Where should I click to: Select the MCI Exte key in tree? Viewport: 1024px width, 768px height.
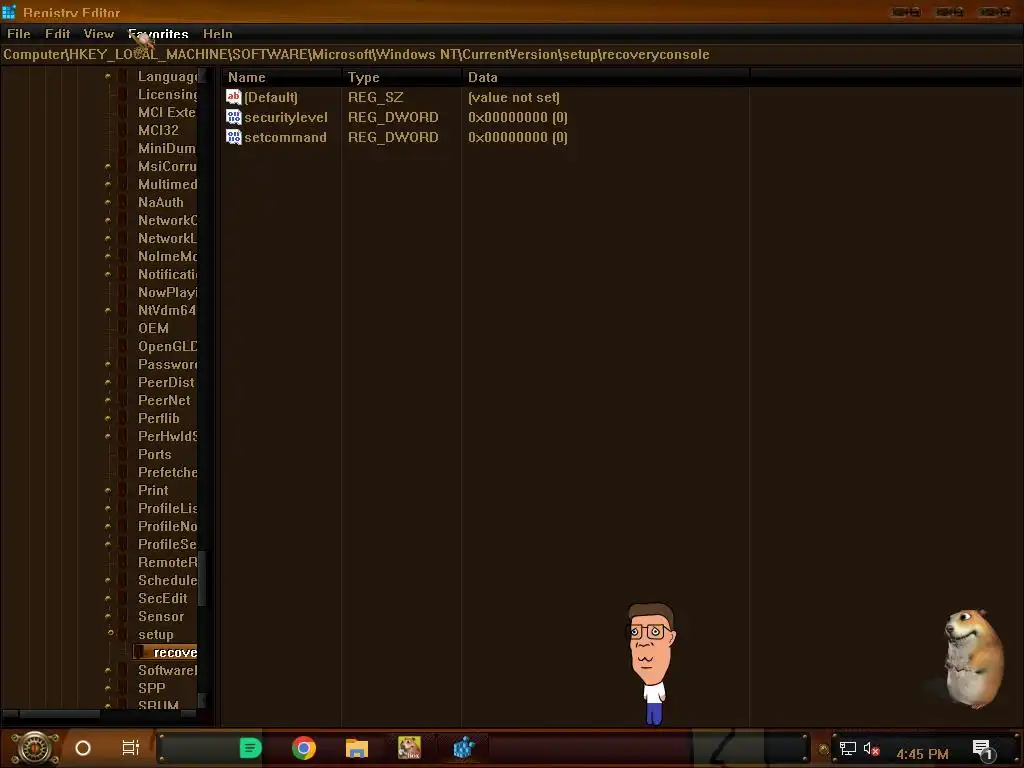click(167, 112)
